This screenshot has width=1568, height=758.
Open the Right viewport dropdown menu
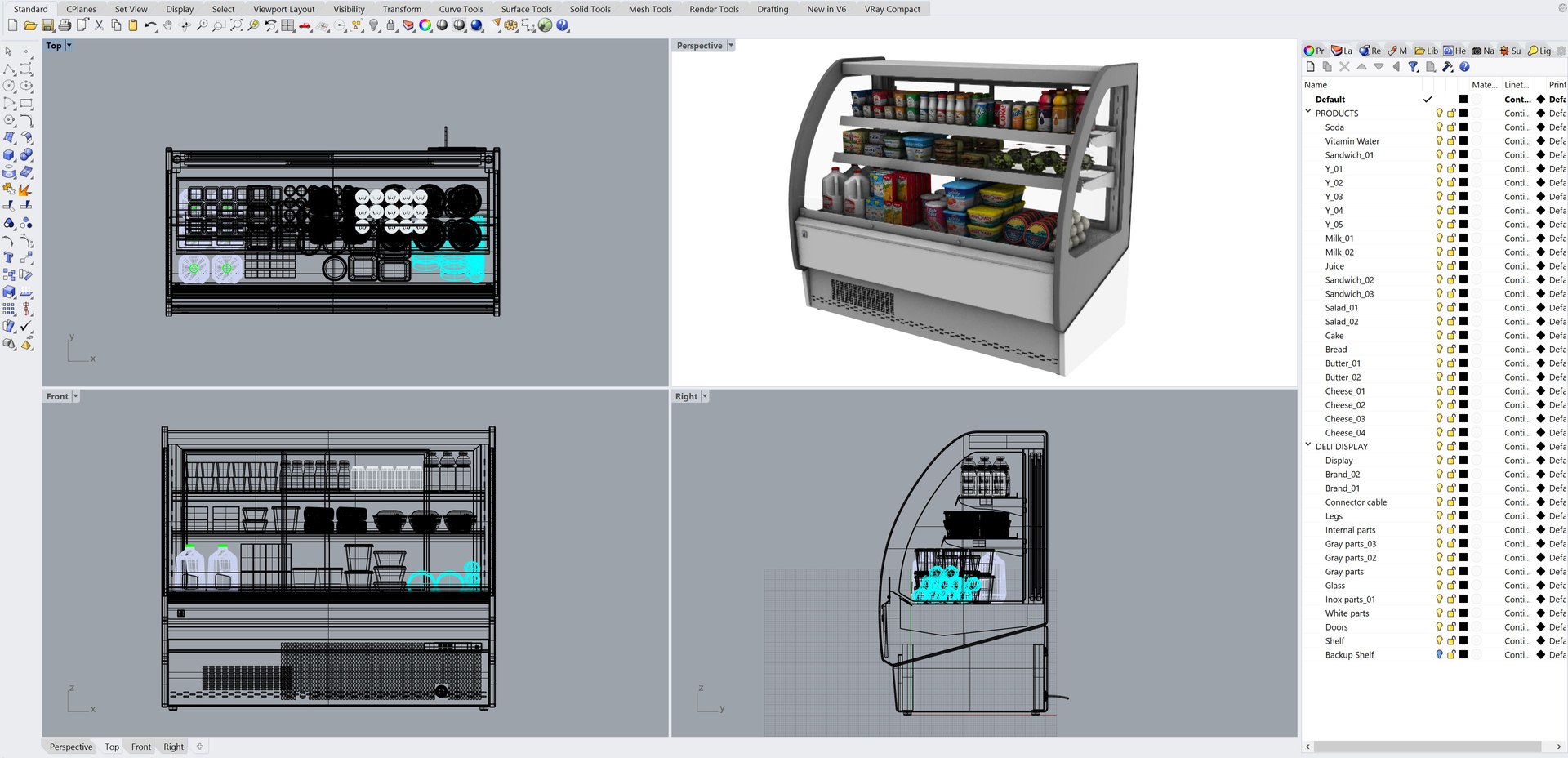(x=705, y=396)
